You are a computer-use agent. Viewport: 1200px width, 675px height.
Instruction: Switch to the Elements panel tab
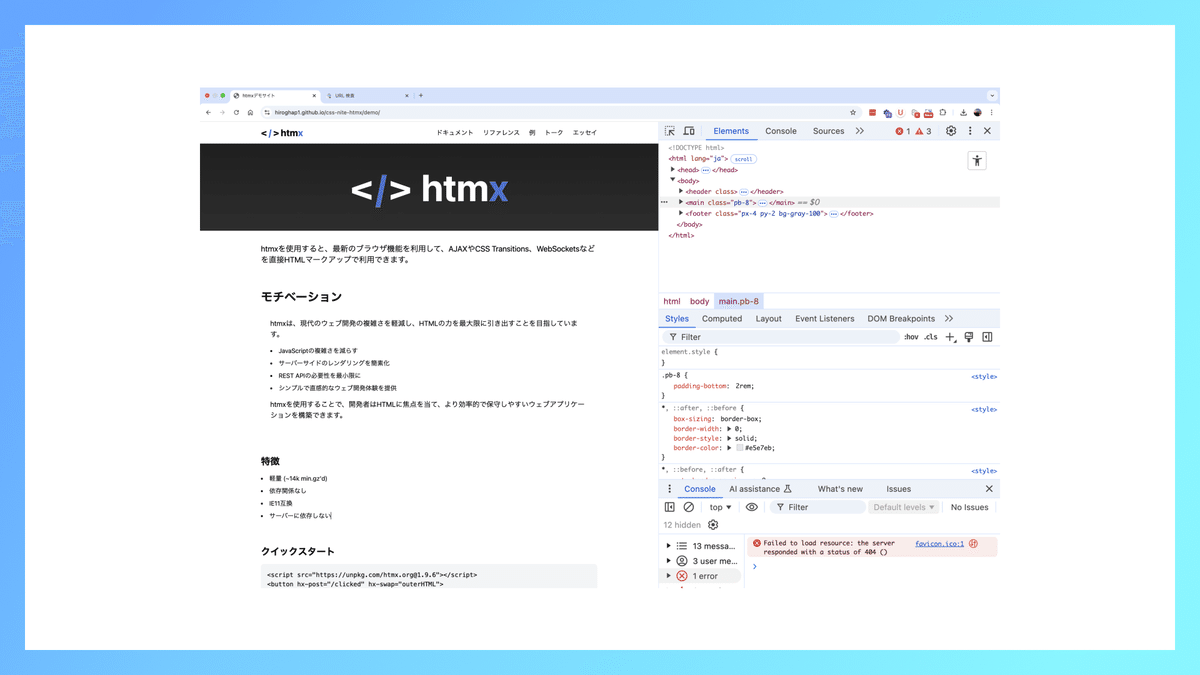tap(731, 131)
